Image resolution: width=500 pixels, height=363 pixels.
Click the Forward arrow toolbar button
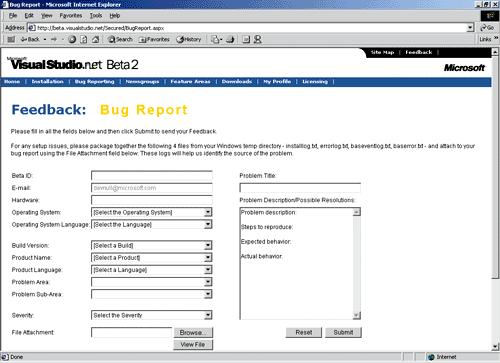(x=54, y=39)
